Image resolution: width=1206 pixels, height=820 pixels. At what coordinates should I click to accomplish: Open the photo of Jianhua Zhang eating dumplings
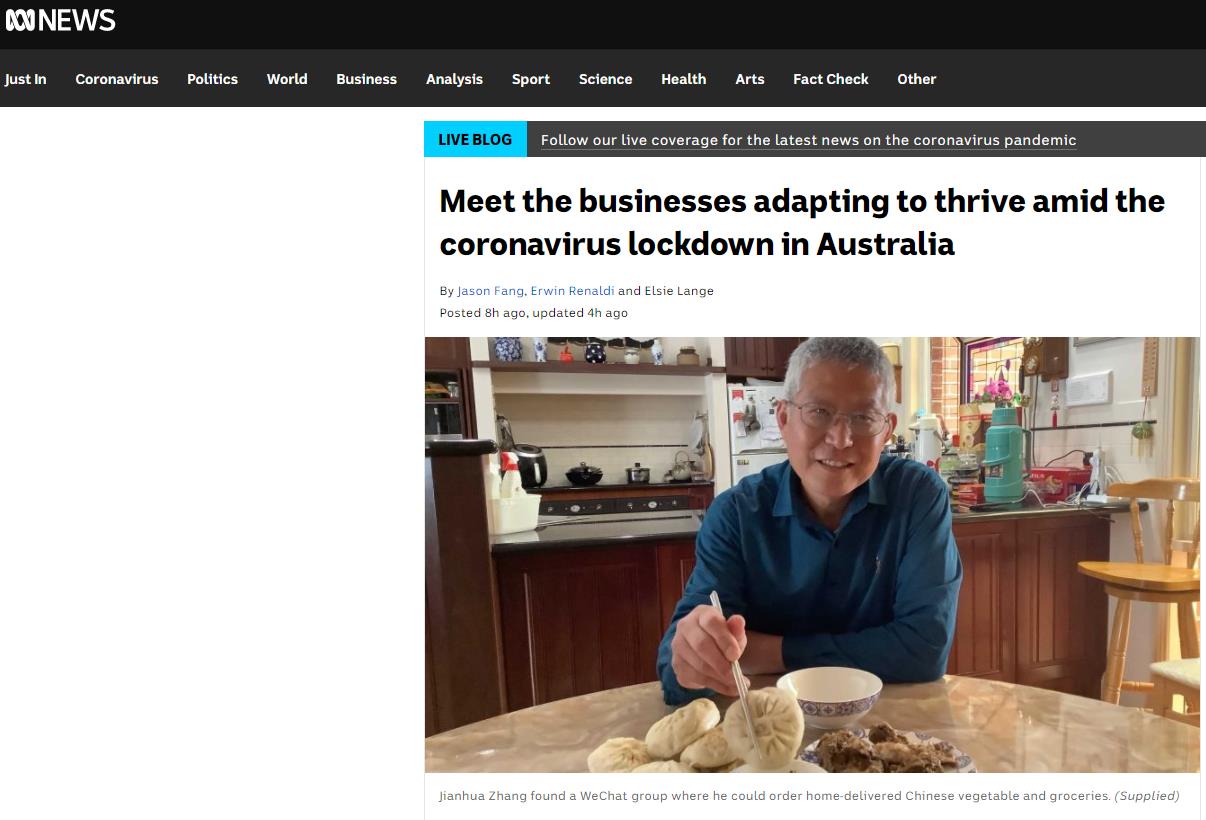tap(812, 555)
